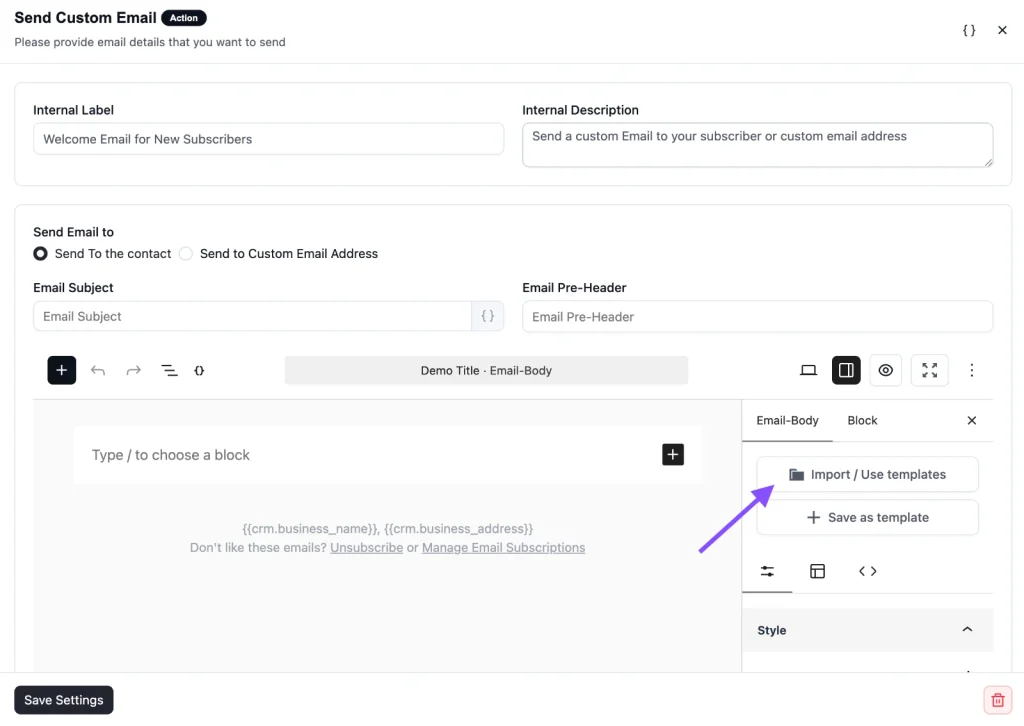Viewport: 1024px width, 726px height.
Task: Click Demo Title · Email-Body document bar
Action: (486, 370)
